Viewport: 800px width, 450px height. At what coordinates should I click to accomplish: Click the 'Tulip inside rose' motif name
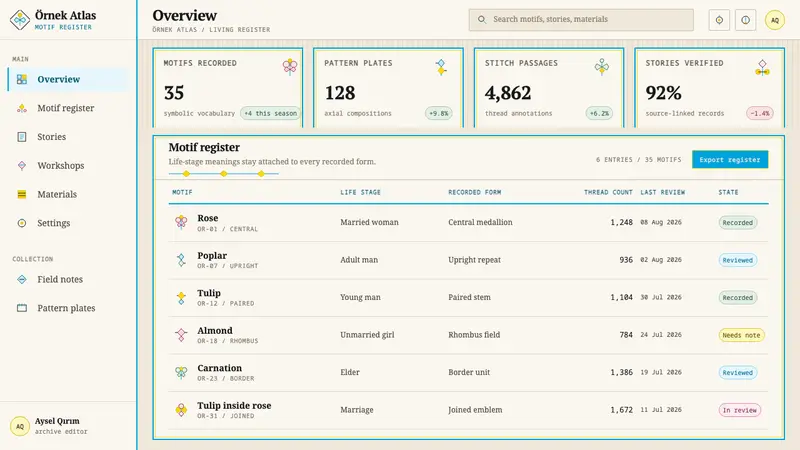coord(234,406)
